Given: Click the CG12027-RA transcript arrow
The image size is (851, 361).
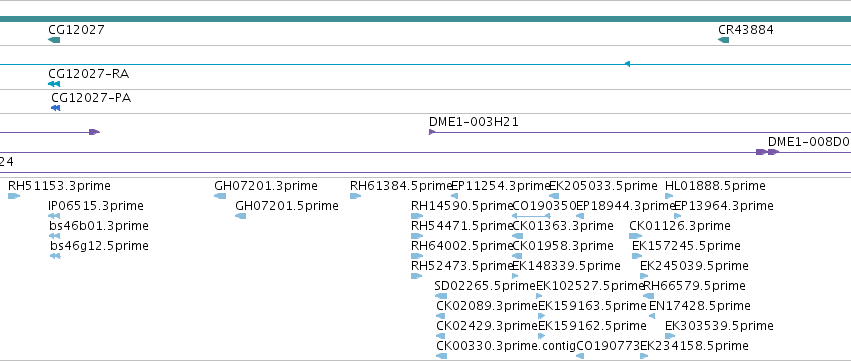Looking at the screenshot, I should click(x=54, y=84).
